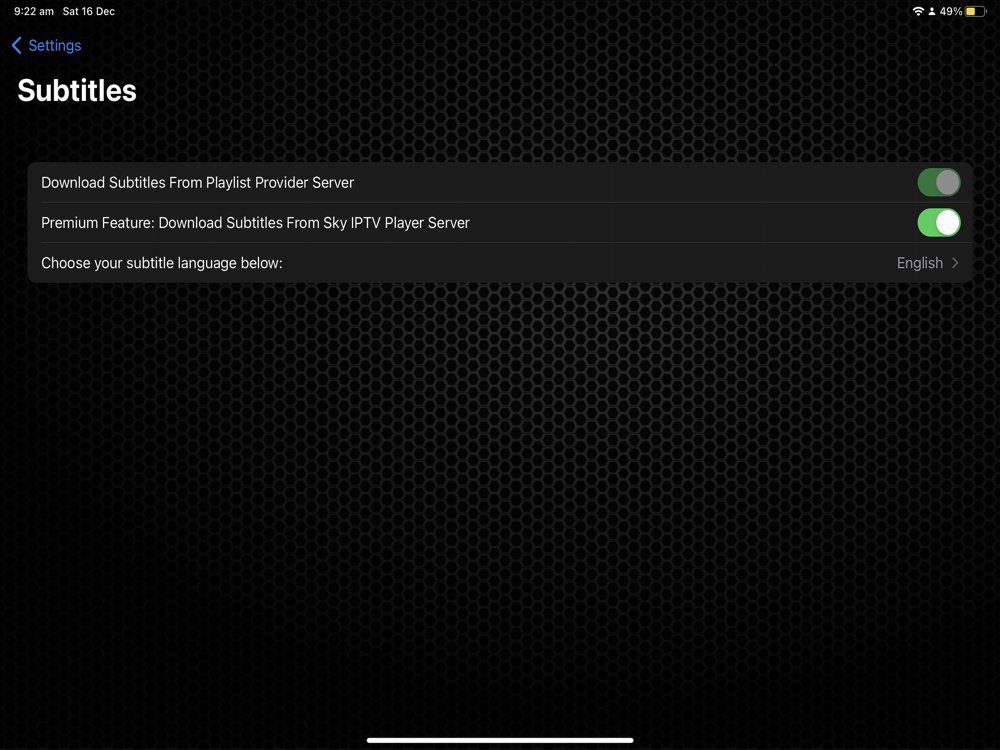Tap the person icon in status bar
This screenshot has height=750, width=1000.
(932, 11)
